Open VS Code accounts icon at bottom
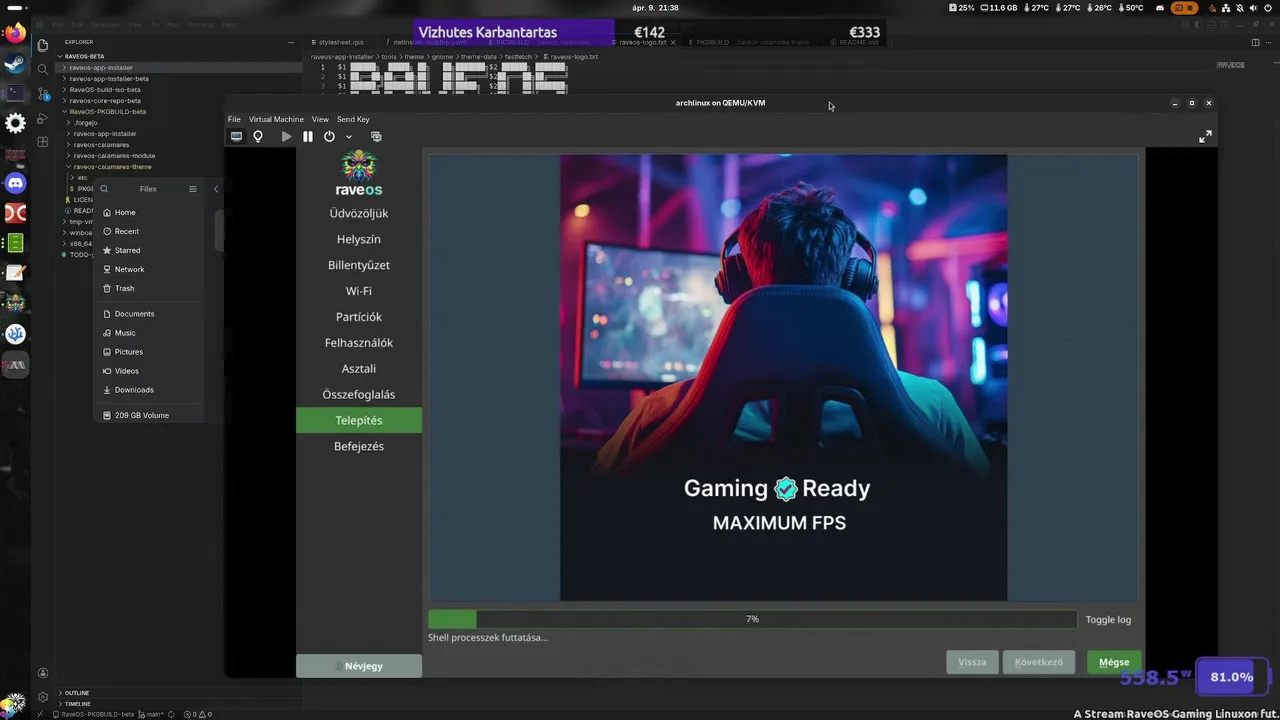Image resolution: width=1280 pixels, height=720 pixels. tap(43, 673)
